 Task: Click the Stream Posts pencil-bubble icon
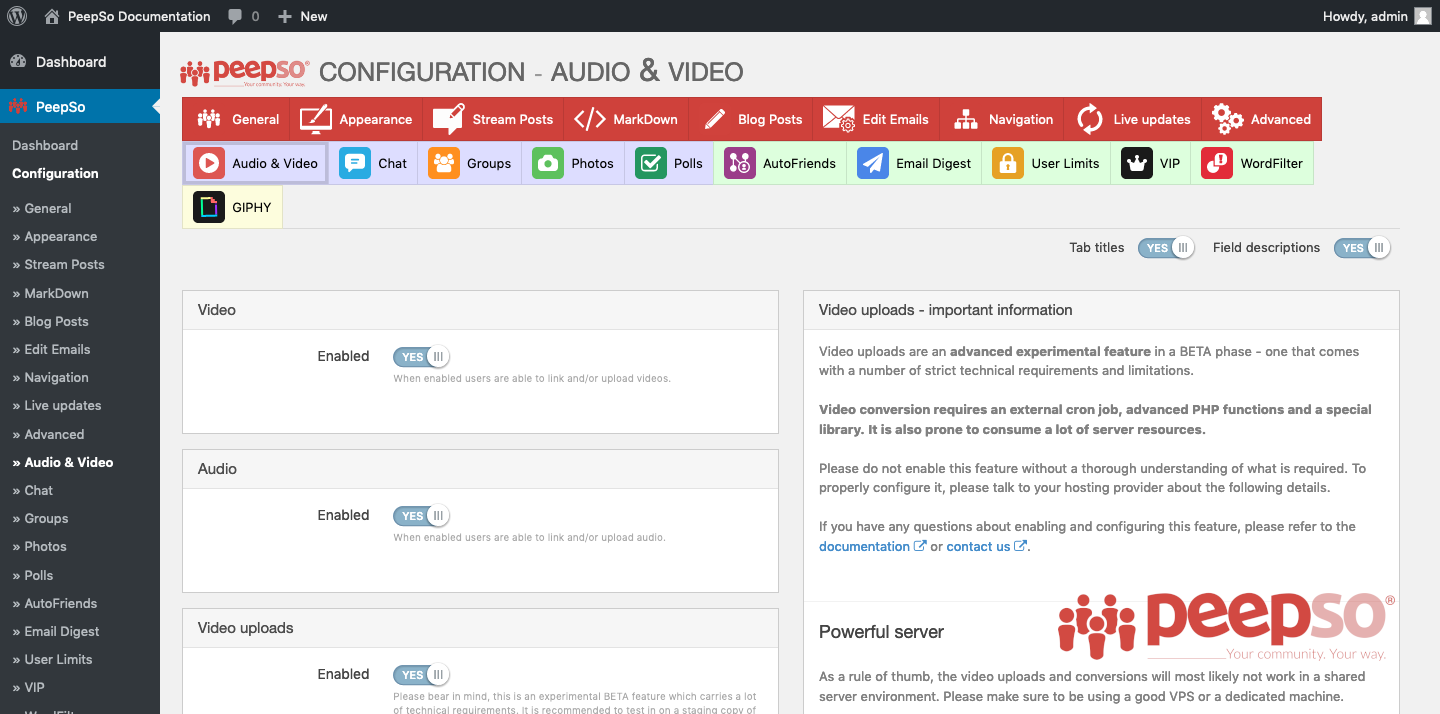(x=448, y=119)
